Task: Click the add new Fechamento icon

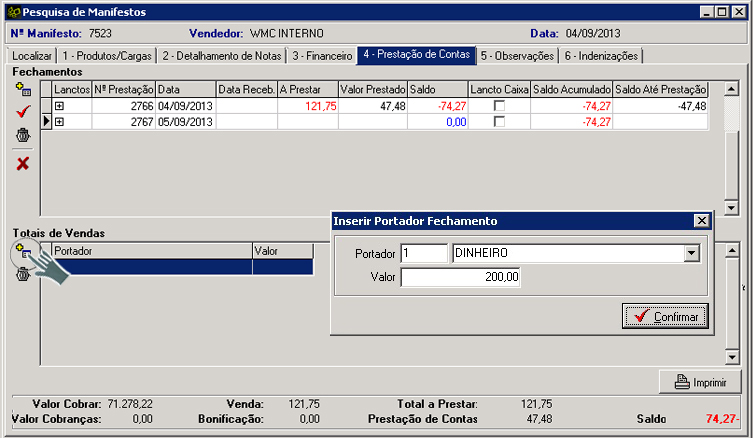Action: click(x=23, y=89)
